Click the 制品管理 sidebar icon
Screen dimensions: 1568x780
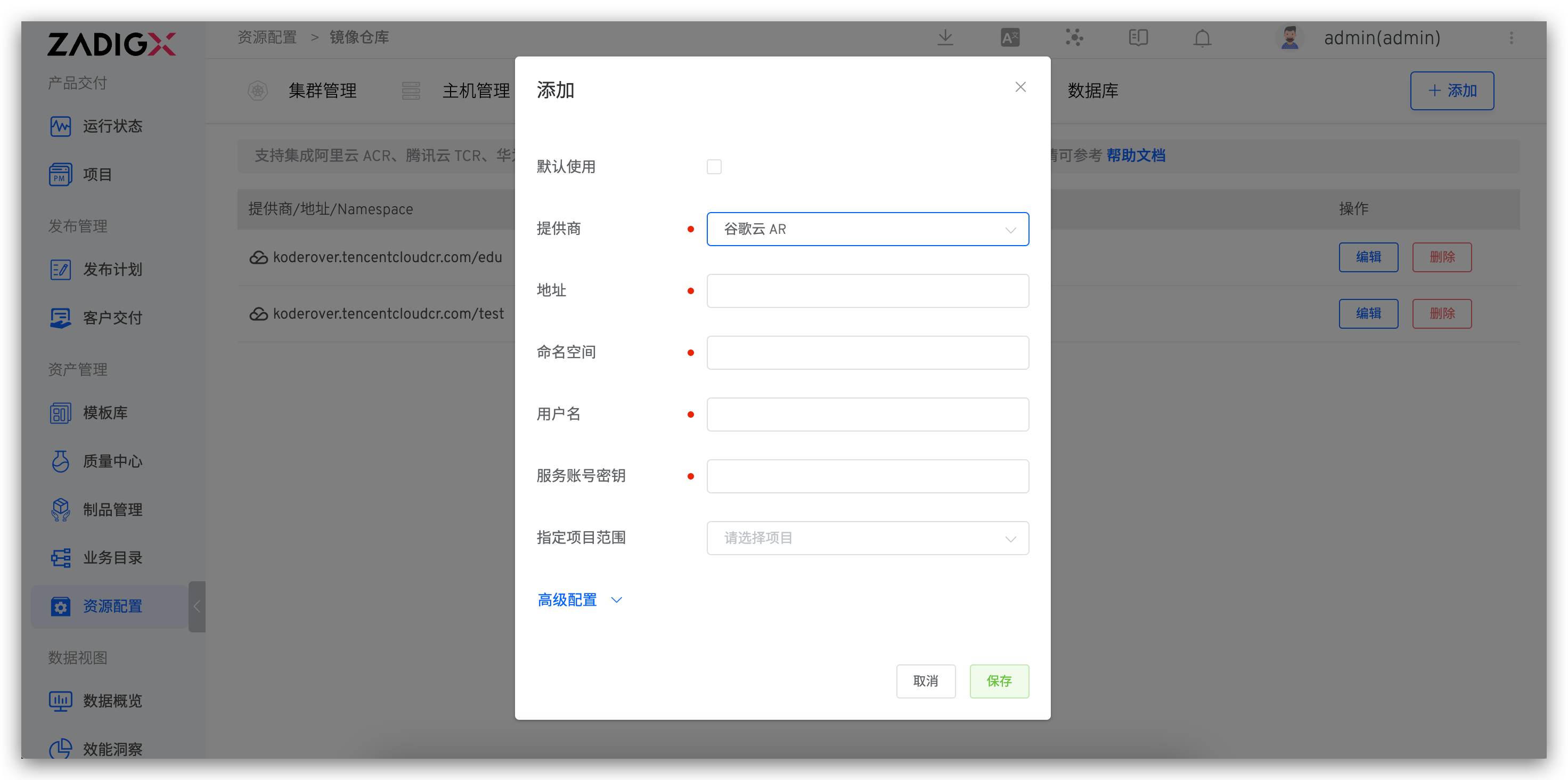point(60,509)
